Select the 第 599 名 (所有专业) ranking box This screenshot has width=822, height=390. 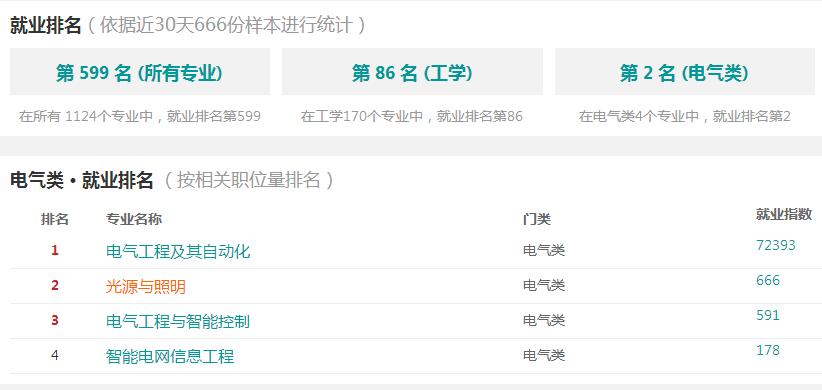coord(140,72)
